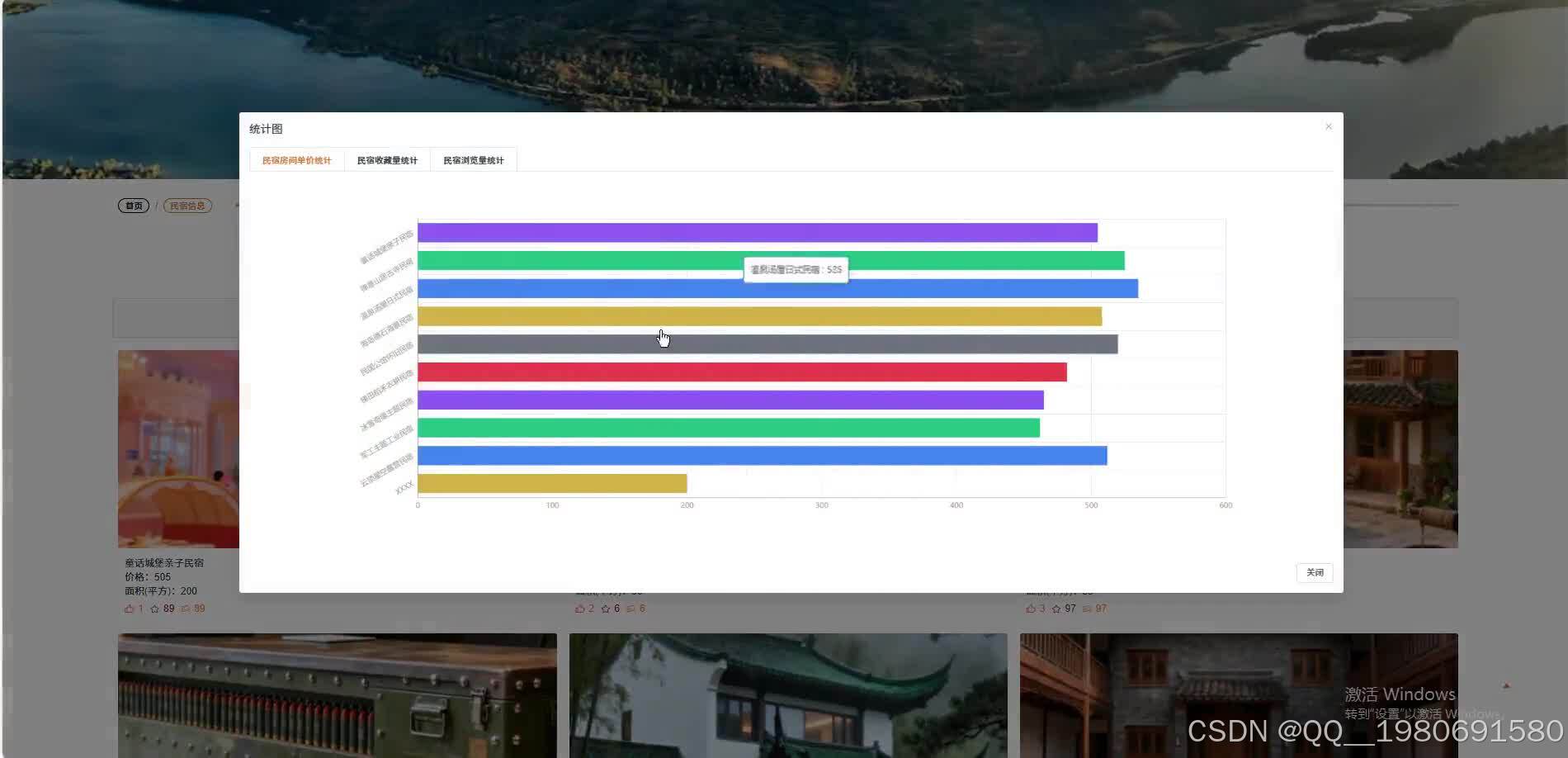1568x758 pixels.
Task: Click the thumbs-up icon showing count 2
Action: 579,609
